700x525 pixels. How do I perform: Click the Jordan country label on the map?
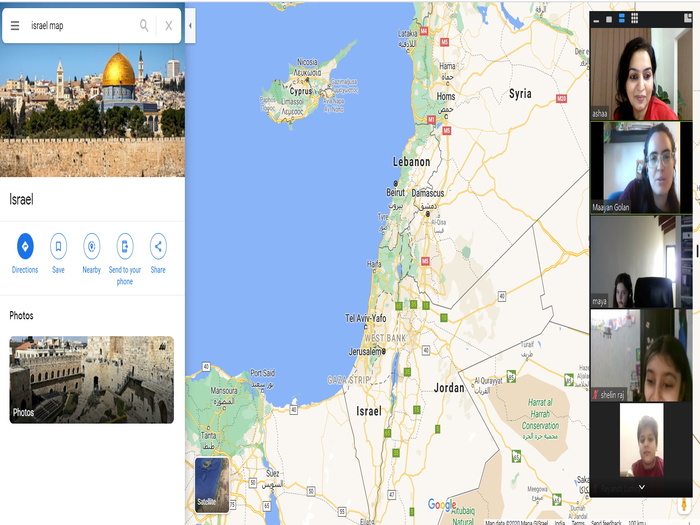[x=449, y=388]
